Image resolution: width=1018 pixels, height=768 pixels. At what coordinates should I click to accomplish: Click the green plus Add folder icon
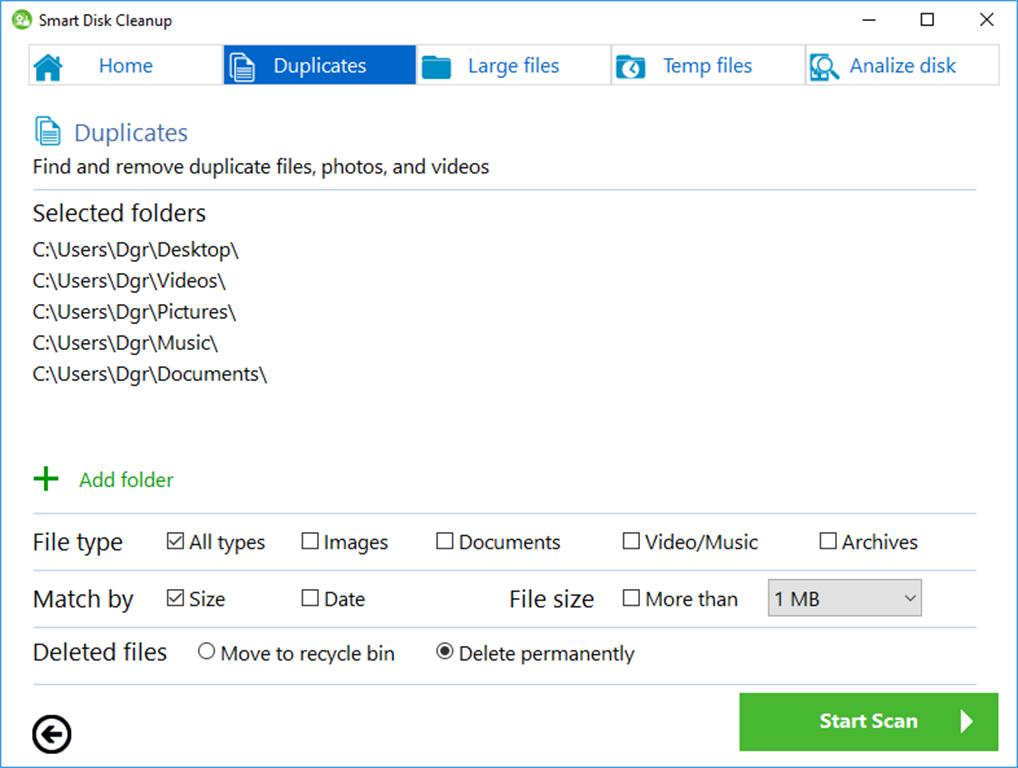tap(46, 480)
